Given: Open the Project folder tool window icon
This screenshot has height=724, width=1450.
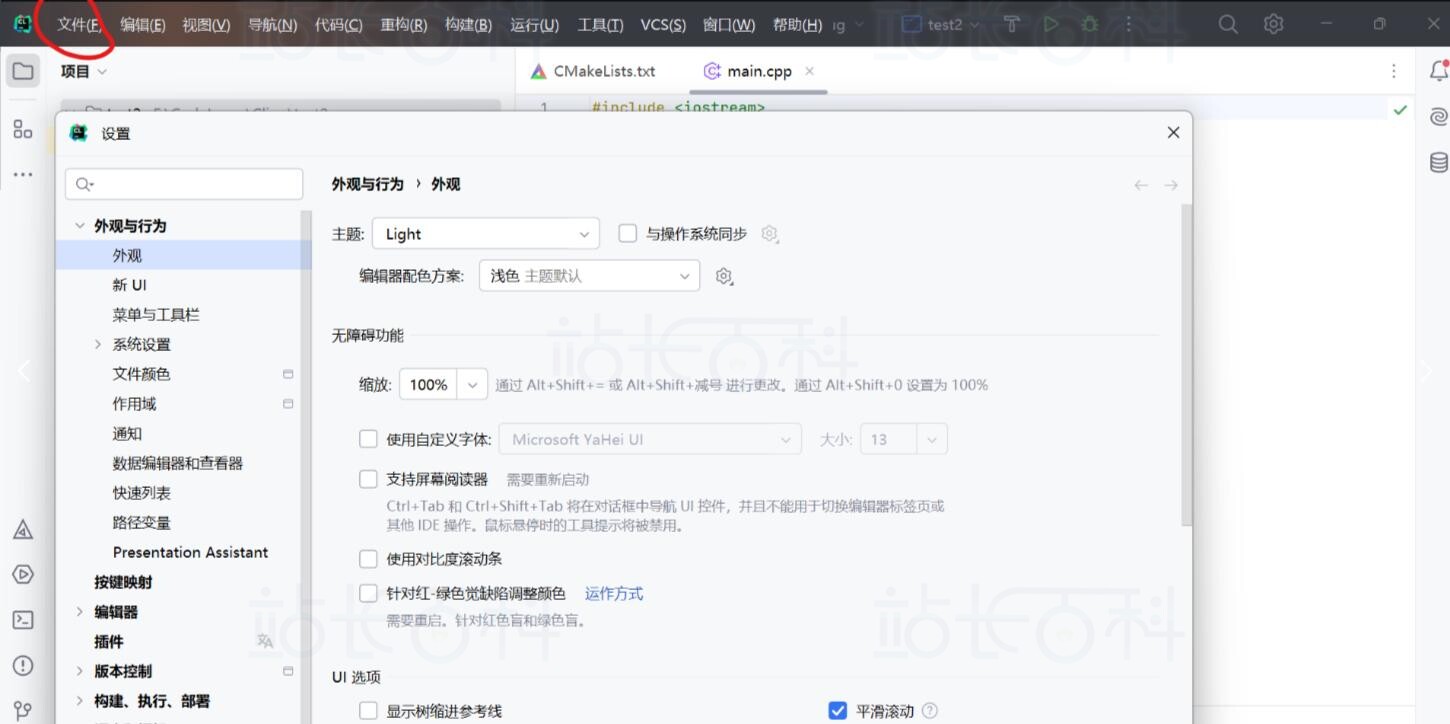Looking at the screenshot, I should tap(23, 71).
